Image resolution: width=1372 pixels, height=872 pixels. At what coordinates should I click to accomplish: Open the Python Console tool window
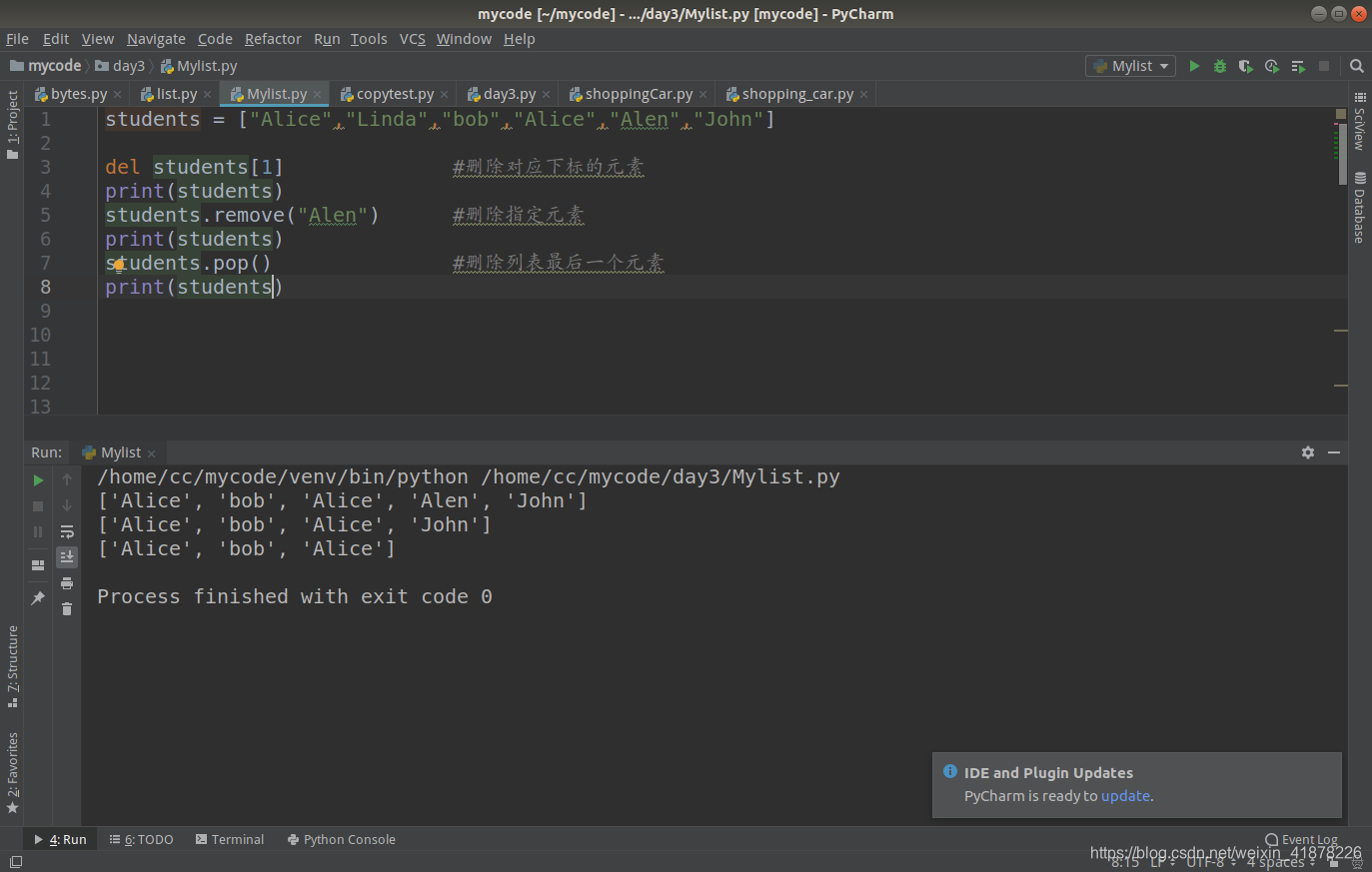point(341,839)
